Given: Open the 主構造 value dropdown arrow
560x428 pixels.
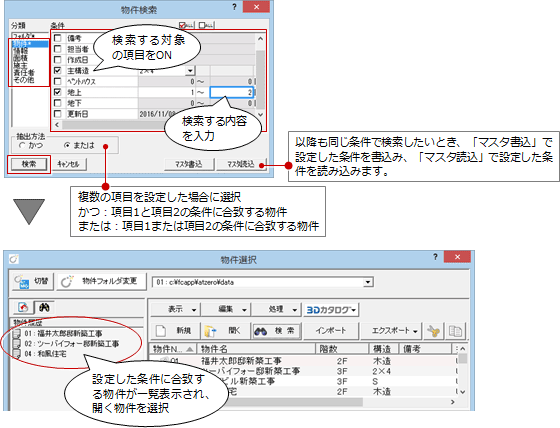Looking at the screenshot, I should click(190, 71).
